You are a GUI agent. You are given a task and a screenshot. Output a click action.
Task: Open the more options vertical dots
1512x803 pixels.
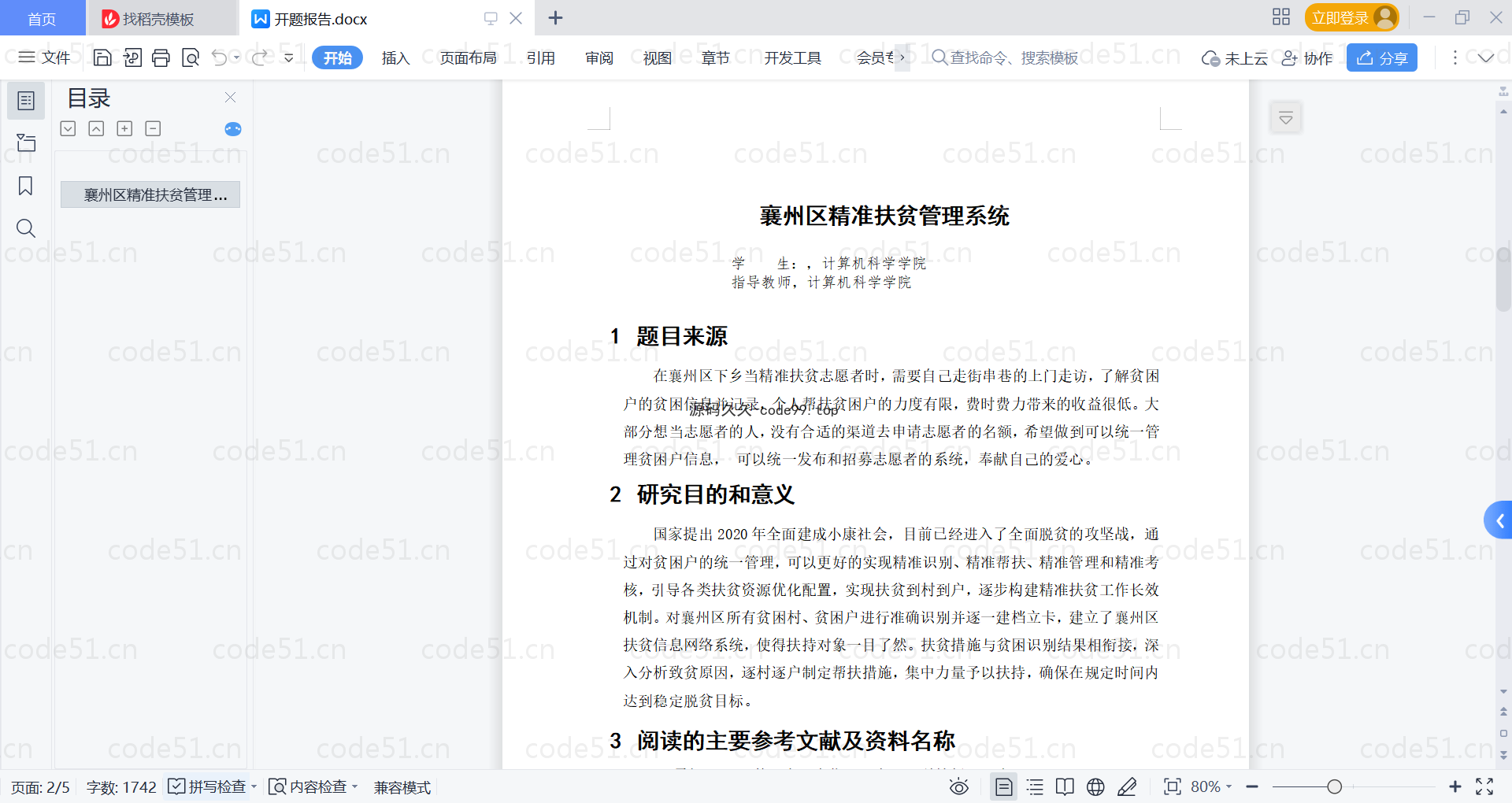1455,57
